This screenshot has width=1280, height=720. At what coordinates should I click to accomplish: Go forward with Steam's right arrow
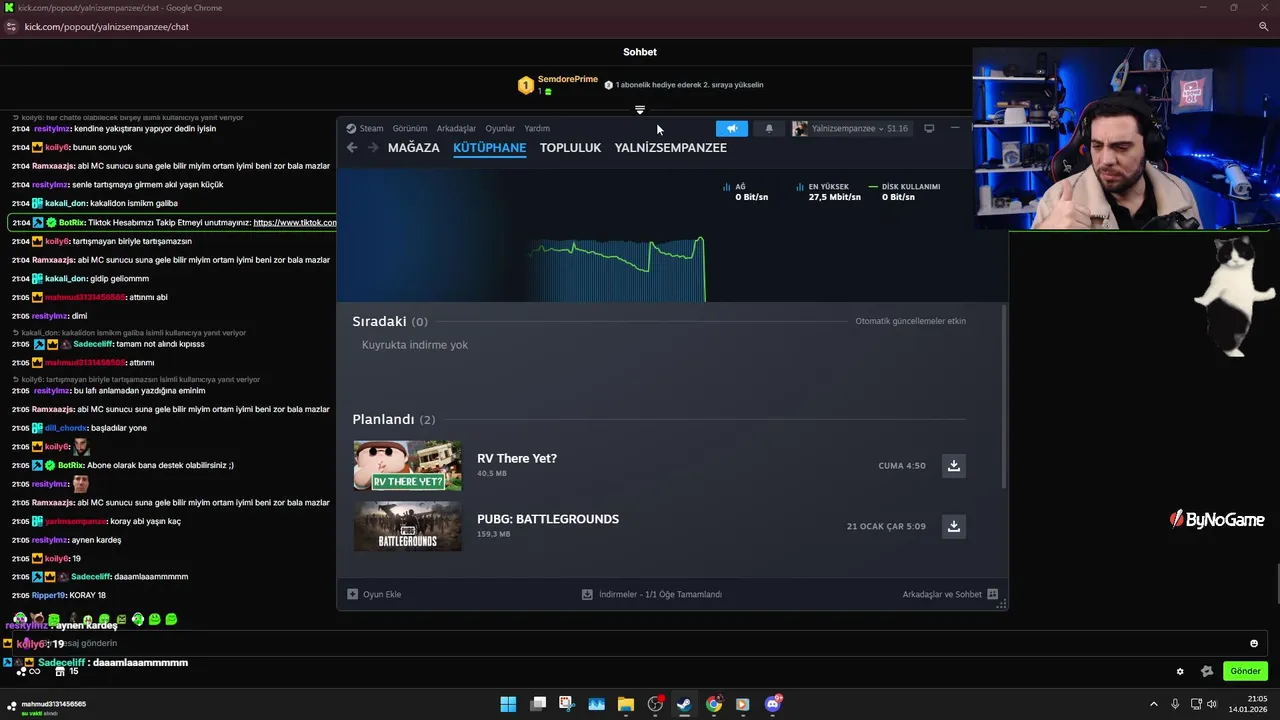pos(373,148)
